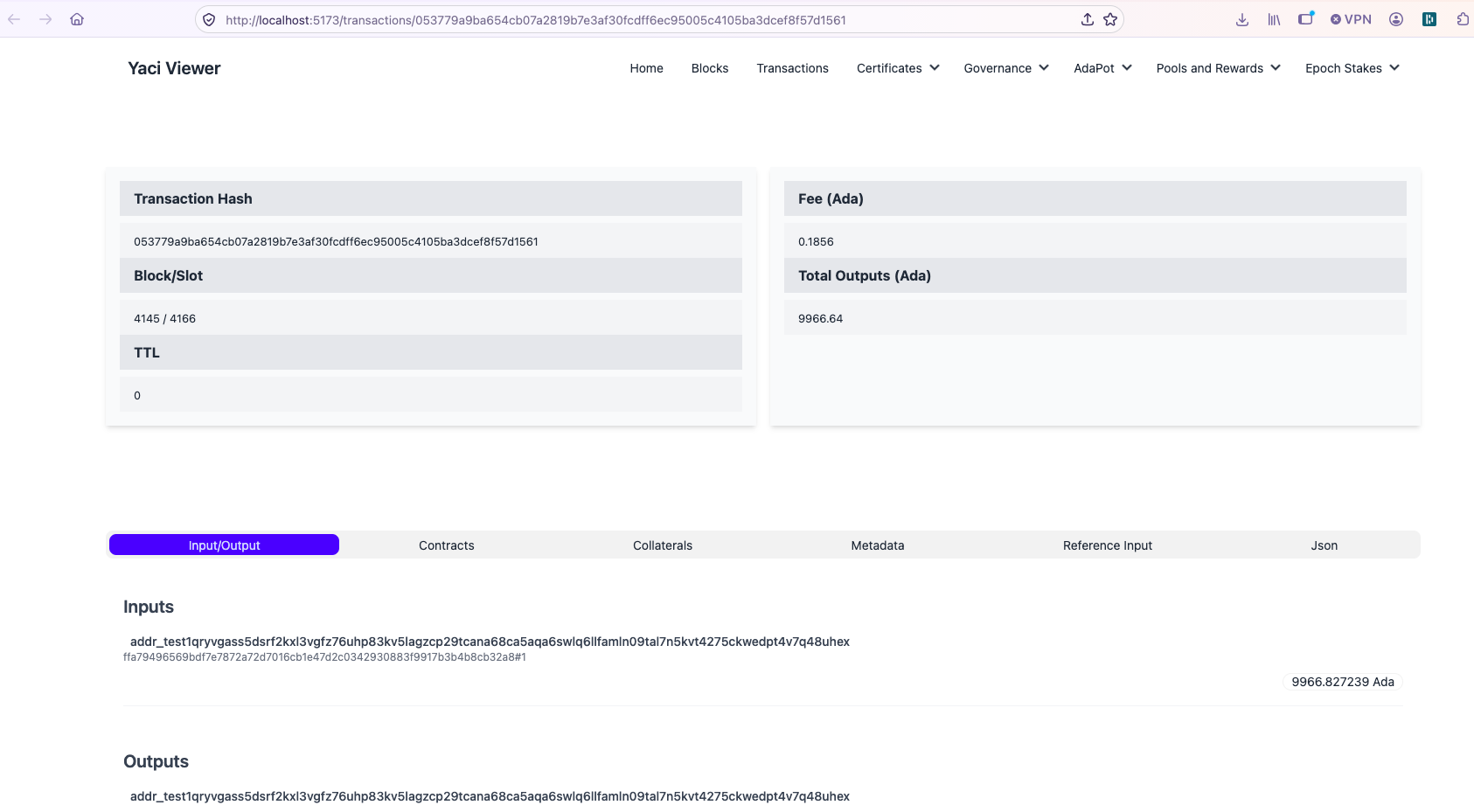Image resolution: width=1474 pixels, height=812 pixels.
Task: Click the input address under Inputs
Action: tap(490, 642)
